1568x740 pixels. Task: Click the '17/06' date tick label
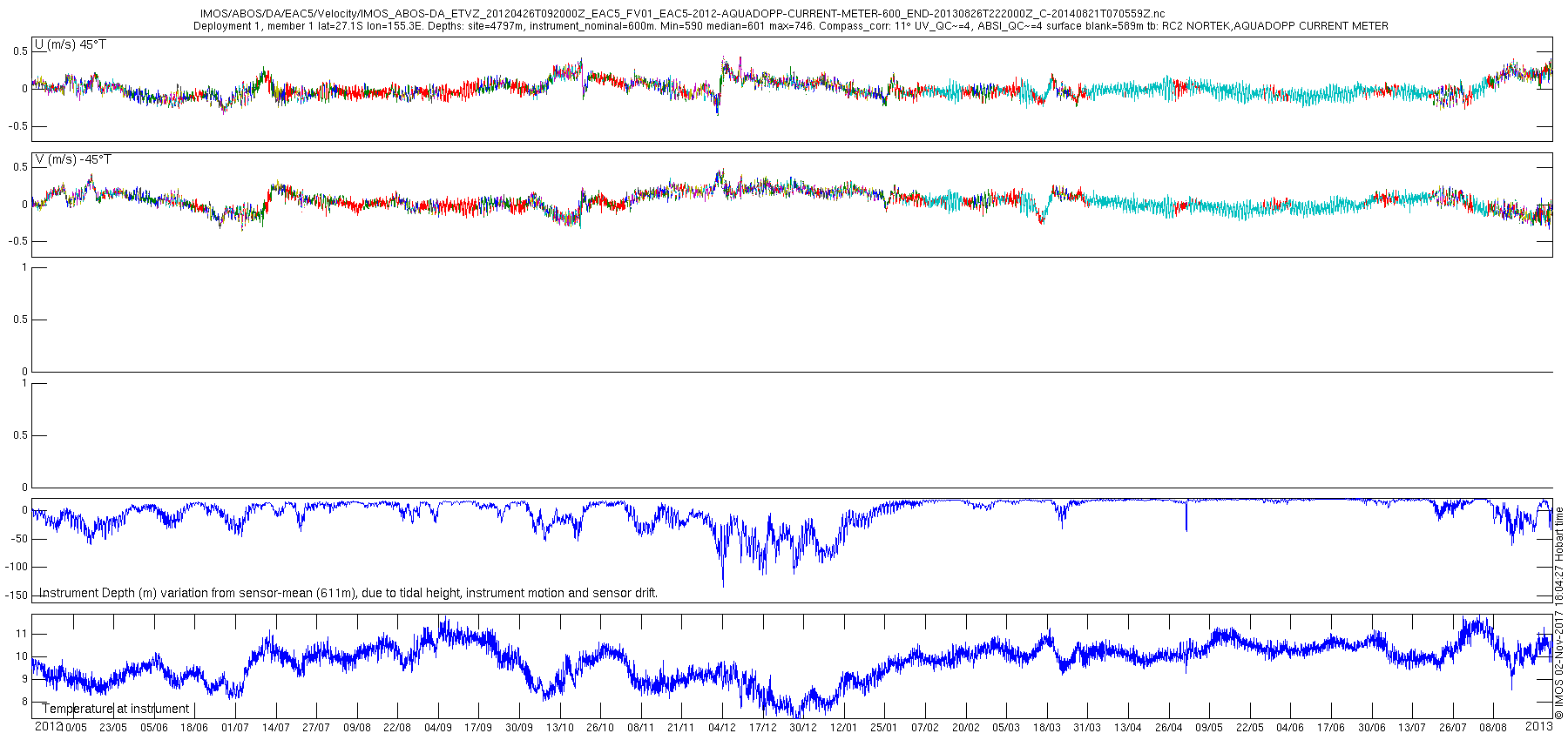coord(1331,728)
